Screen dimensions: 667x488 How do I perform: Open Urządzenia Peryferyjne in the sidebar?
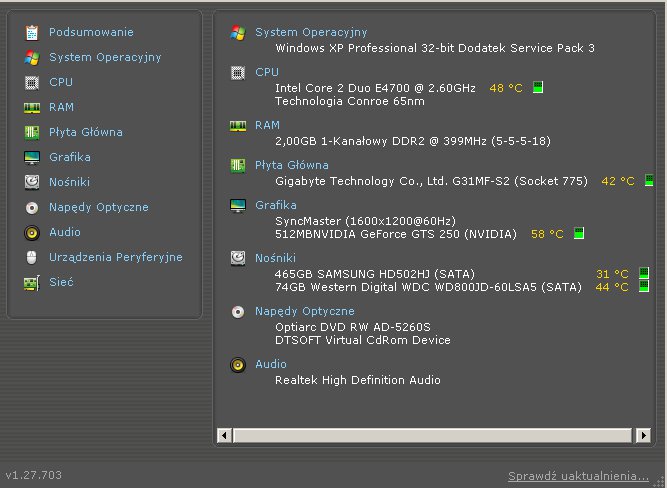pyautogui.click(x=116, y=257)
